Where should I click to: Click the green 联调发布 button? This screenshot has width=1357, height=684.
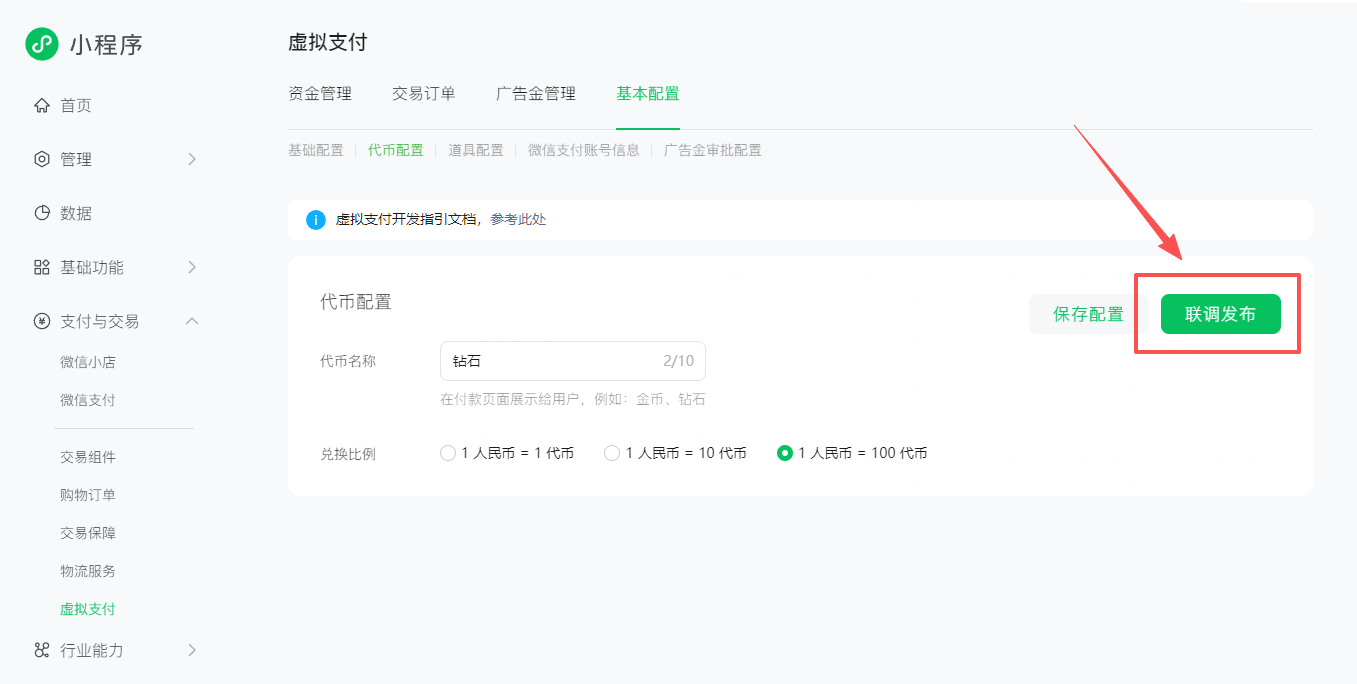(1221, 314)
